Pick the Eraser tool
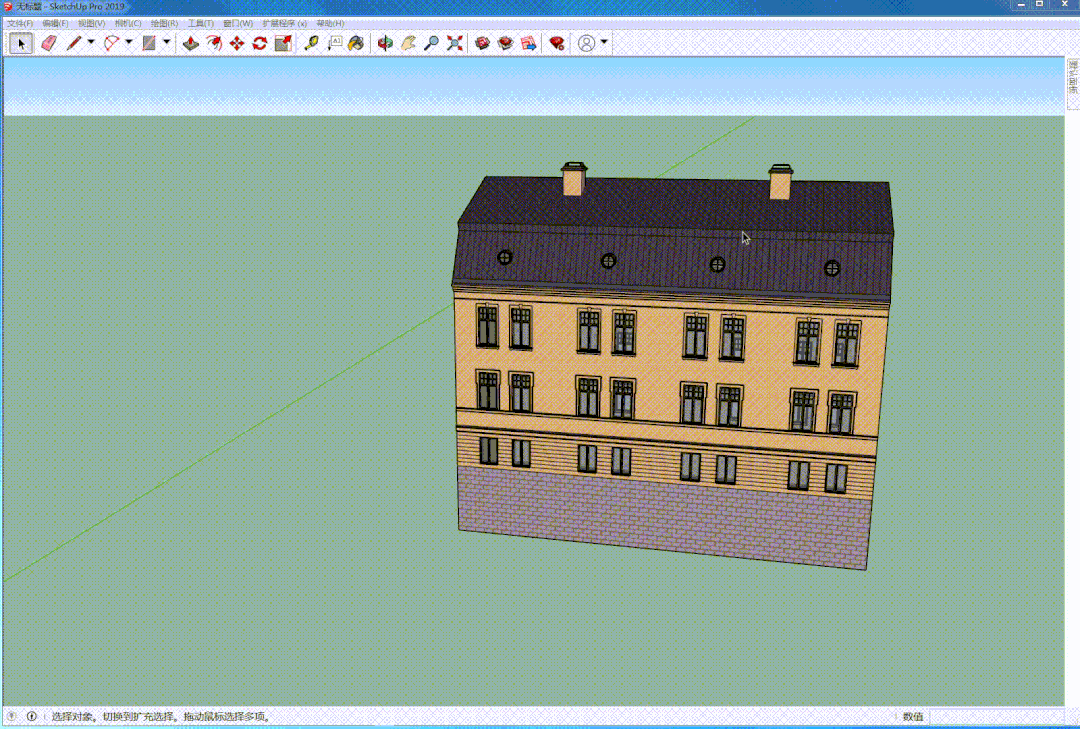This screenshot has height=729, width=1080. 49,43
